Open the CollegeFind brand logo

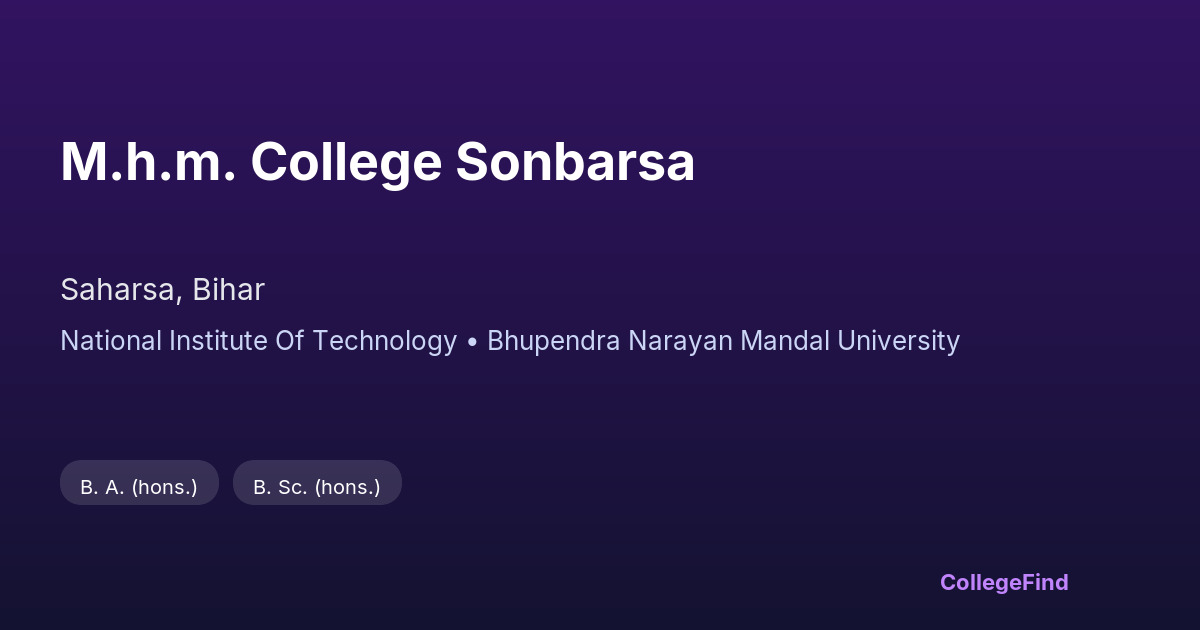(x=1004, y=582)
